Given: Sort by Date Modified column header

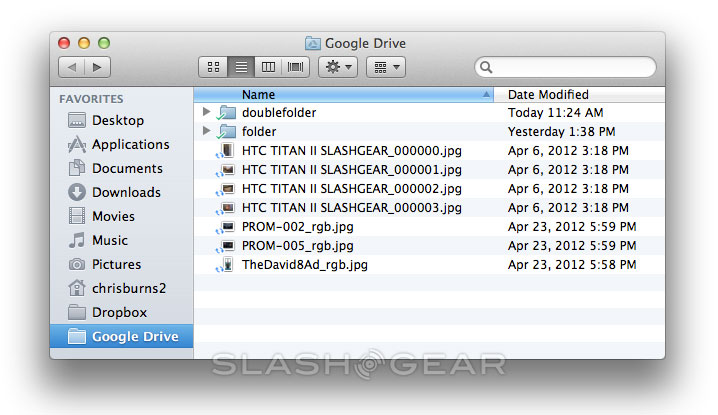Looking at the screenshot, I should (579, 94).
